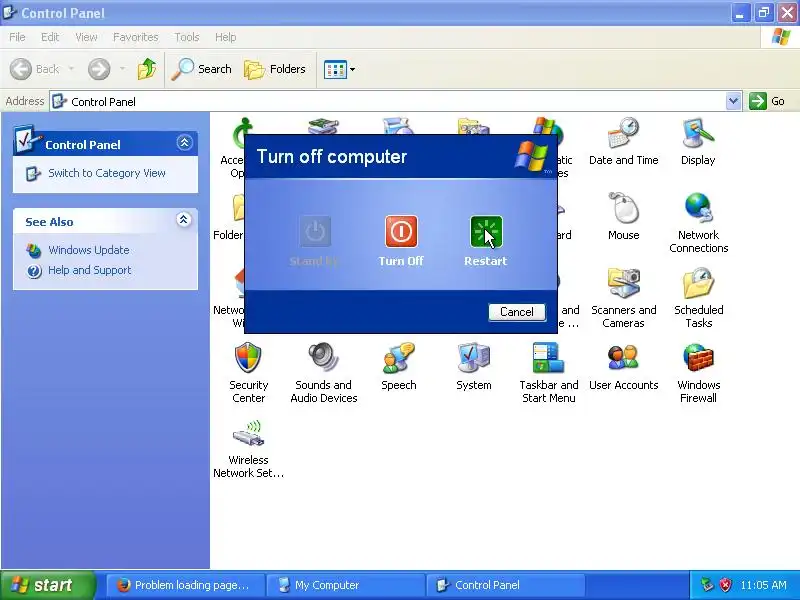Switch to My Computer taskbar window
The width and height of the screenshot is (800, 600).
point(346,585)
